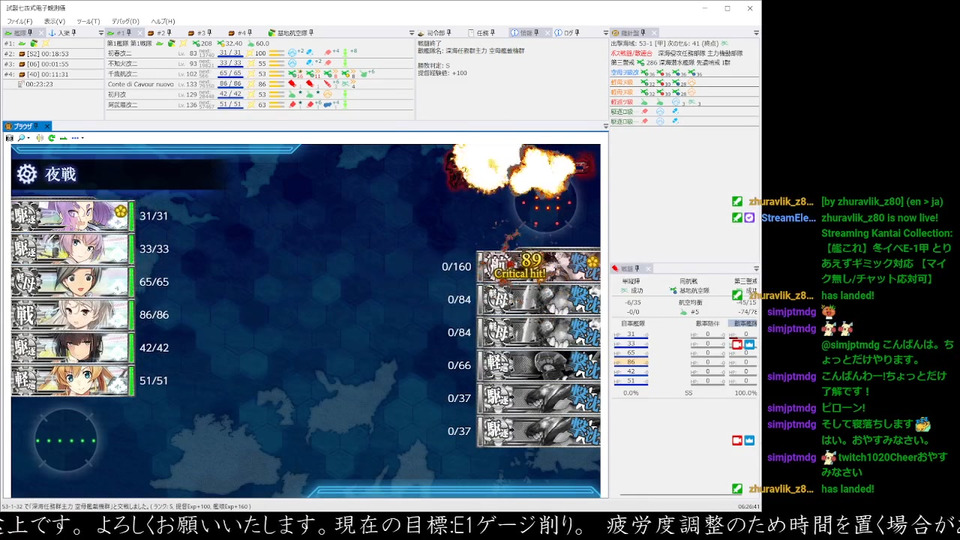Click the battleship card with HP 86/86
Viewport: 960px width, 540px height.
point(73,315)
